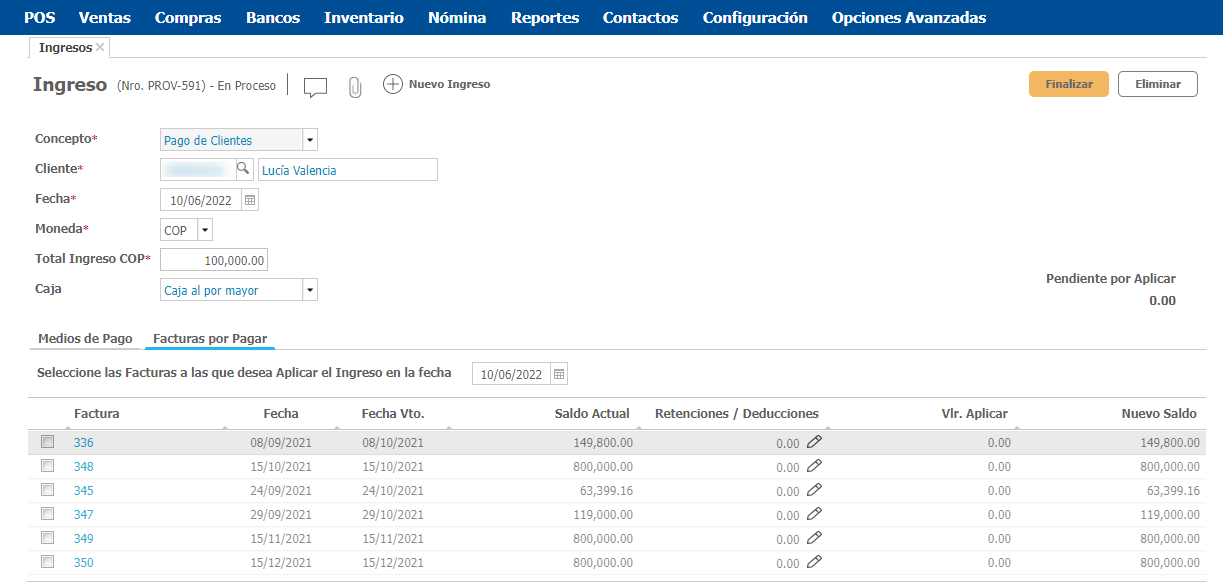Edit deductions pencil for invoice 349
1223x586 pixels.
(x=814, y=538)
